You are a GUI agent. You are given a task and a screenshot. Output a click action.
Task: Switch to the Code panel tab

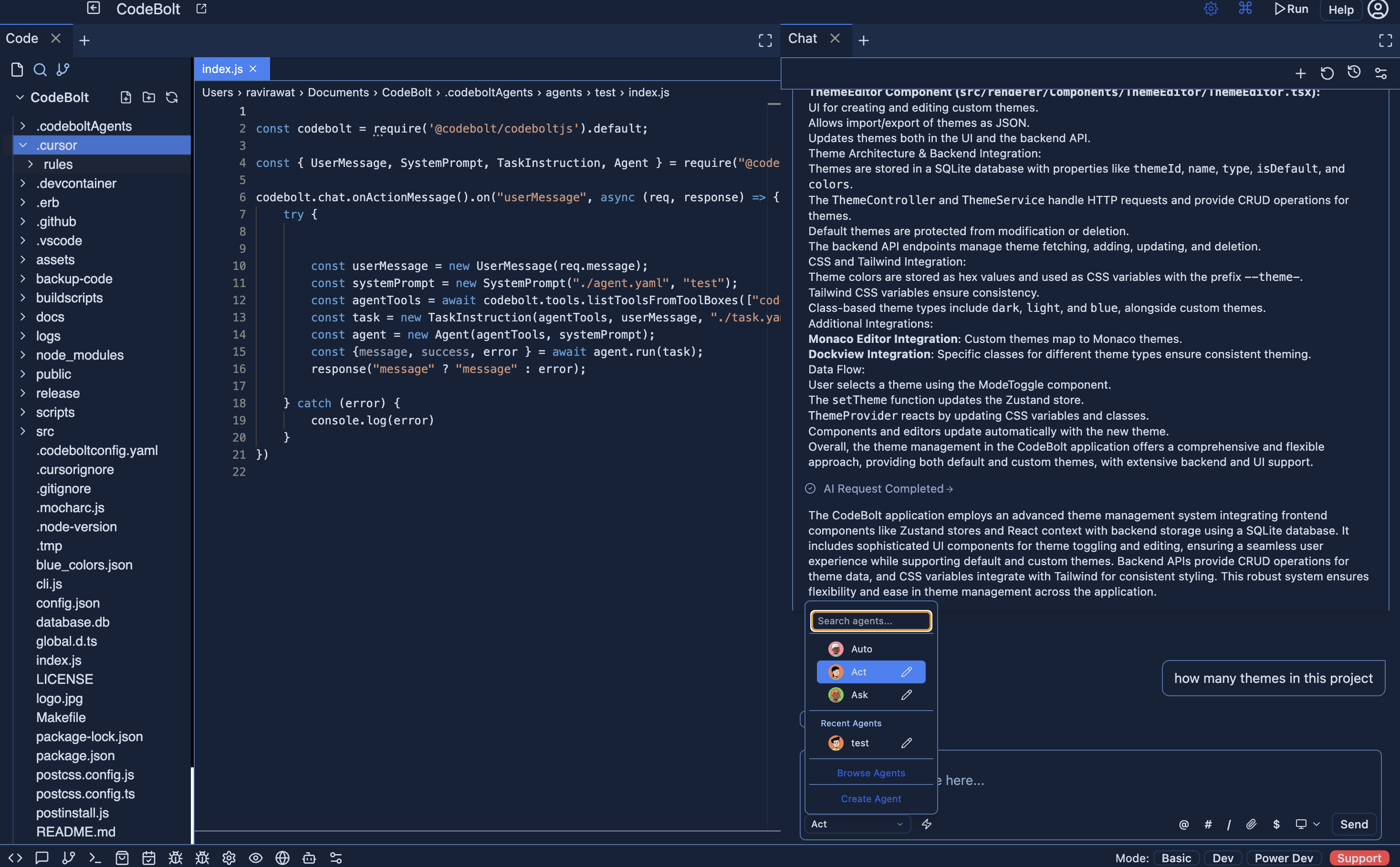click(x=22, y=39)
